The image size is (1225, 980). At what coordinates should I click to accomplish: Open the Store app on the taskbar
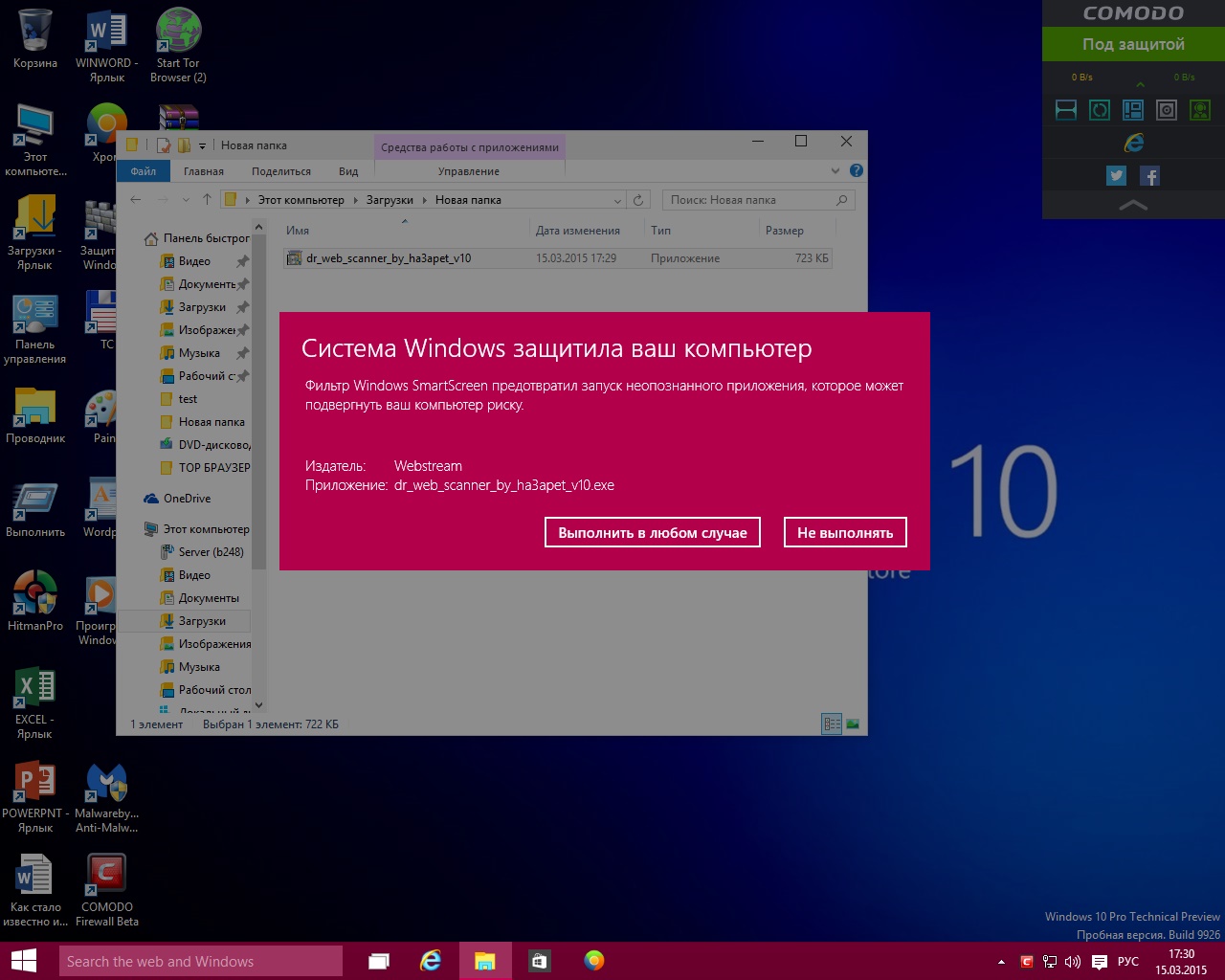tap(539, 961)
